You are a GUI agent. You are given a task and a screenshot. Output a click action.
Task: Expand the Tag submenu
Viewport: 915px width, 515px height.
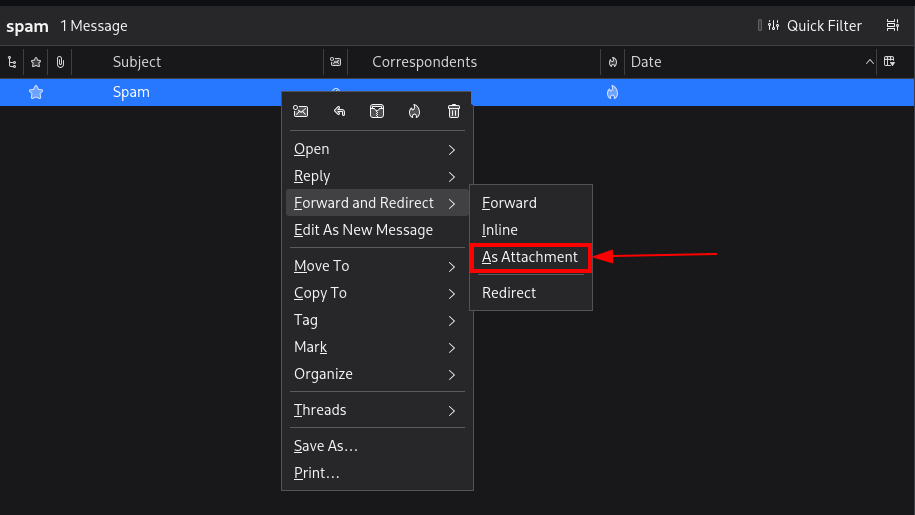[376, 320]
